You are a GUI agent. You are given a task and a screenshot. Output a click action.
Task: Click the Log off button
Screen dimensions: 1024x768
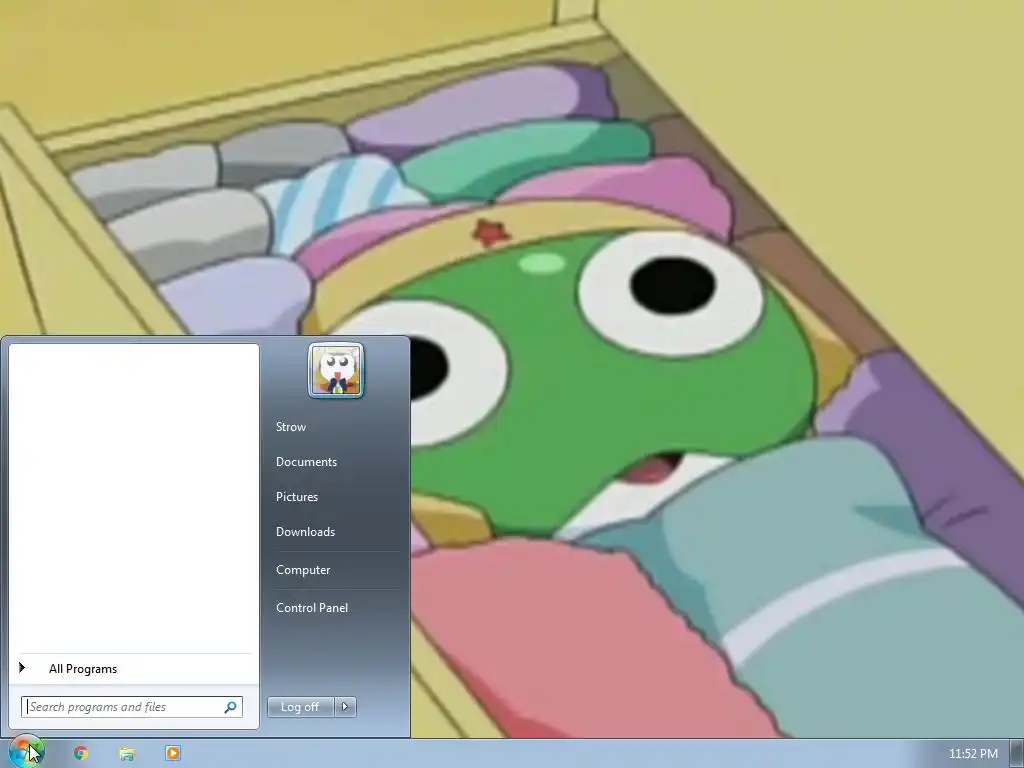[x=300, y=707]
